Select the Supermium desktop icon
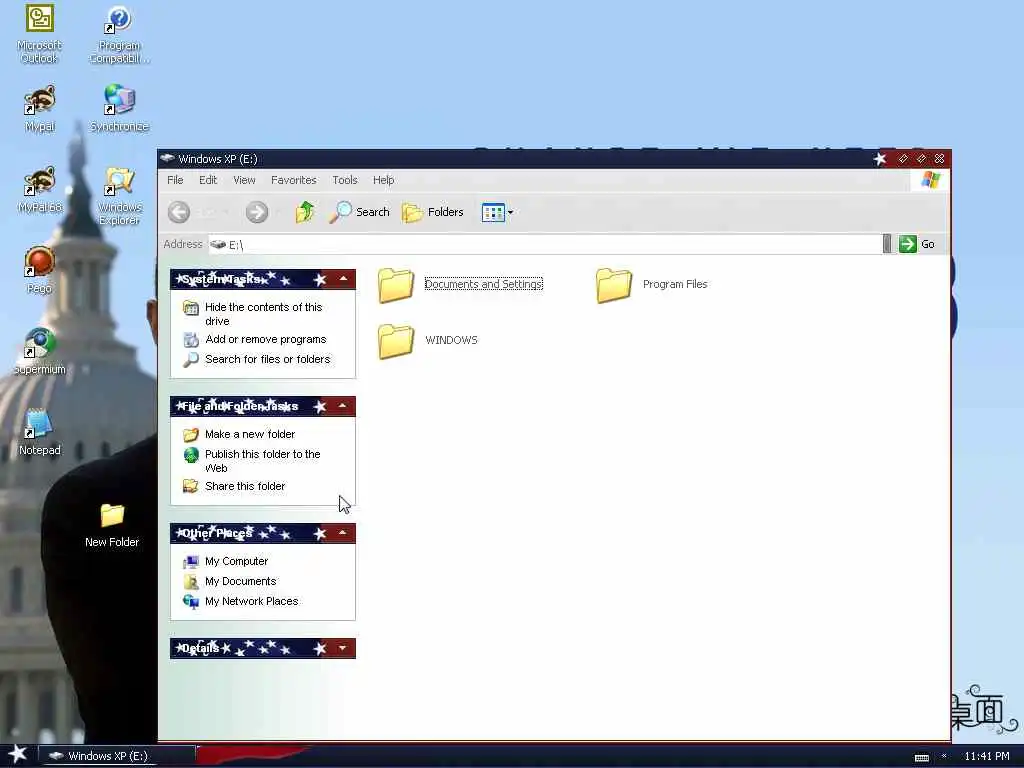1024x768 pixels. [x=39, y=351]
